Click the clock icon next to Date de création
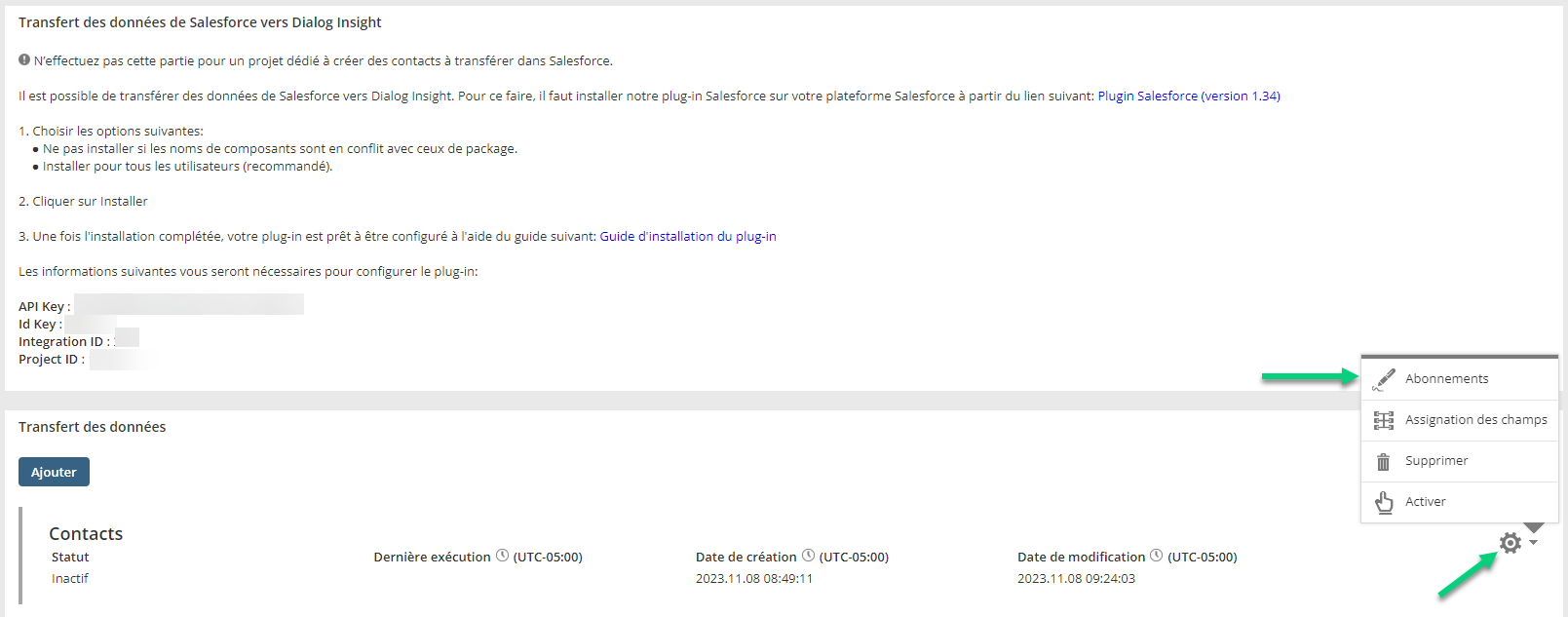Image resolution: width=1568 pixels, height=617 pixels. click(808, 556)
